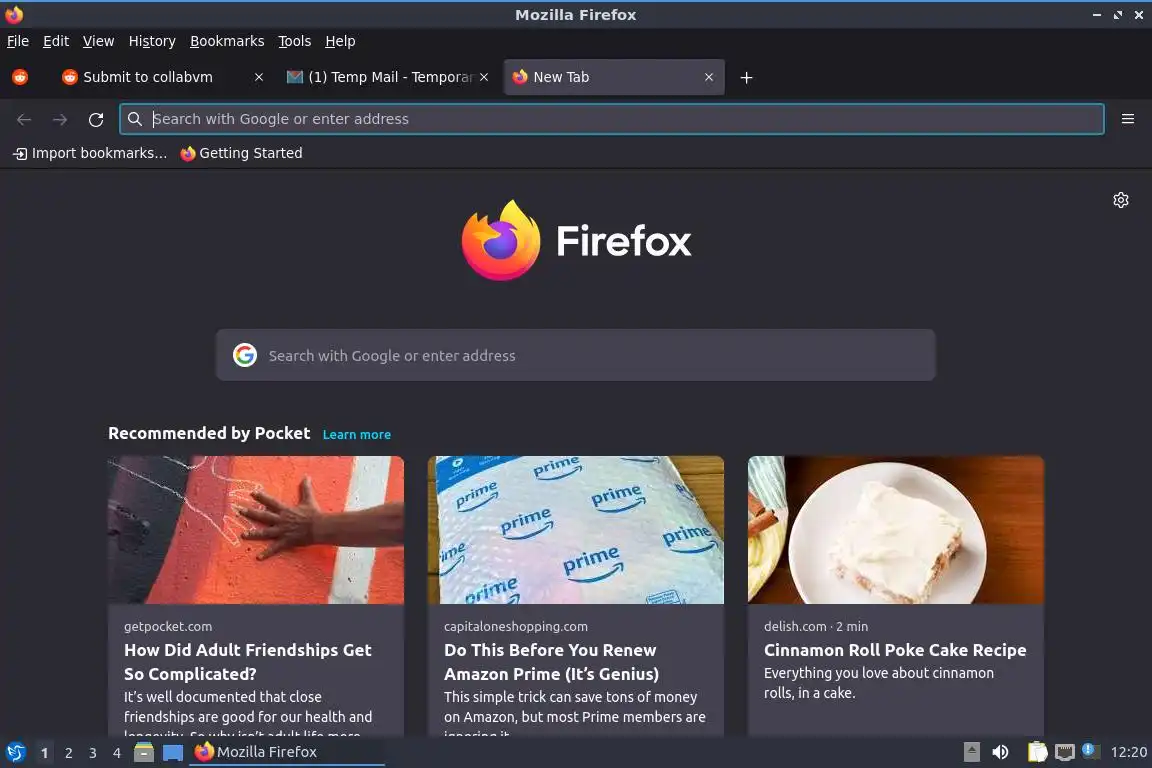This screenshot has height=768, width=1152.
Task: Select Mozilla Firefox taskbar window button
Action: point(287,752)
